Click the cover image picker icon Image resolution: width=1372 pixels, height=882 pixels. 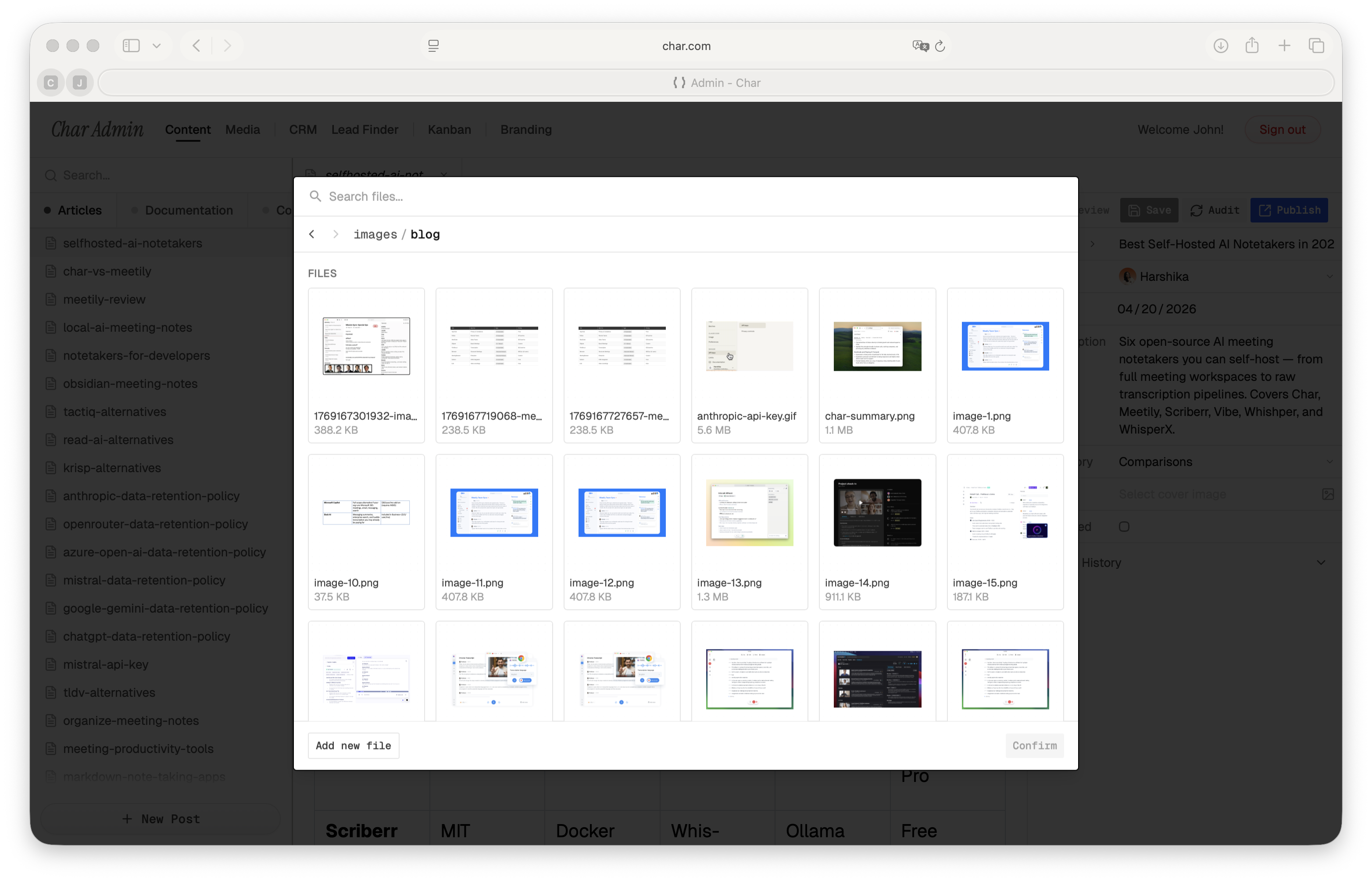tap(1328, 494)
